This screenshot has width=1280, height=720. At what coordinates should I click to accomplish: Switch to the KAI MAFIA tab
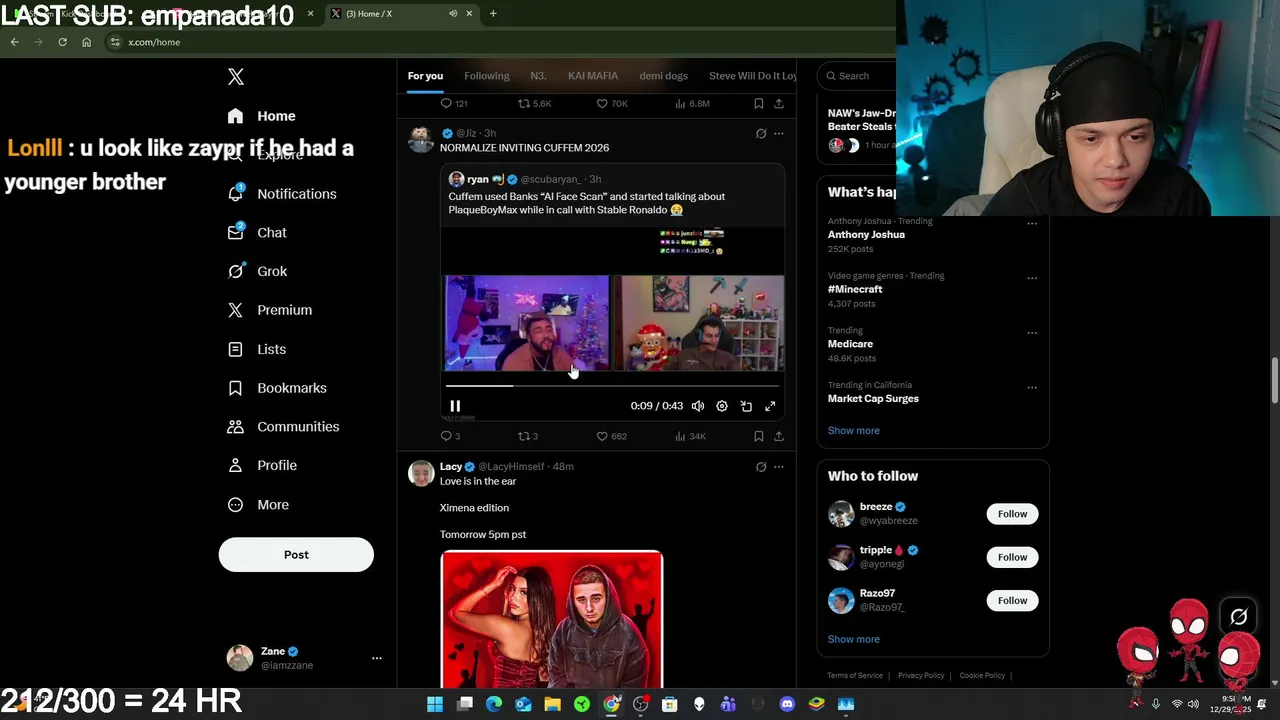pos(593,76)
